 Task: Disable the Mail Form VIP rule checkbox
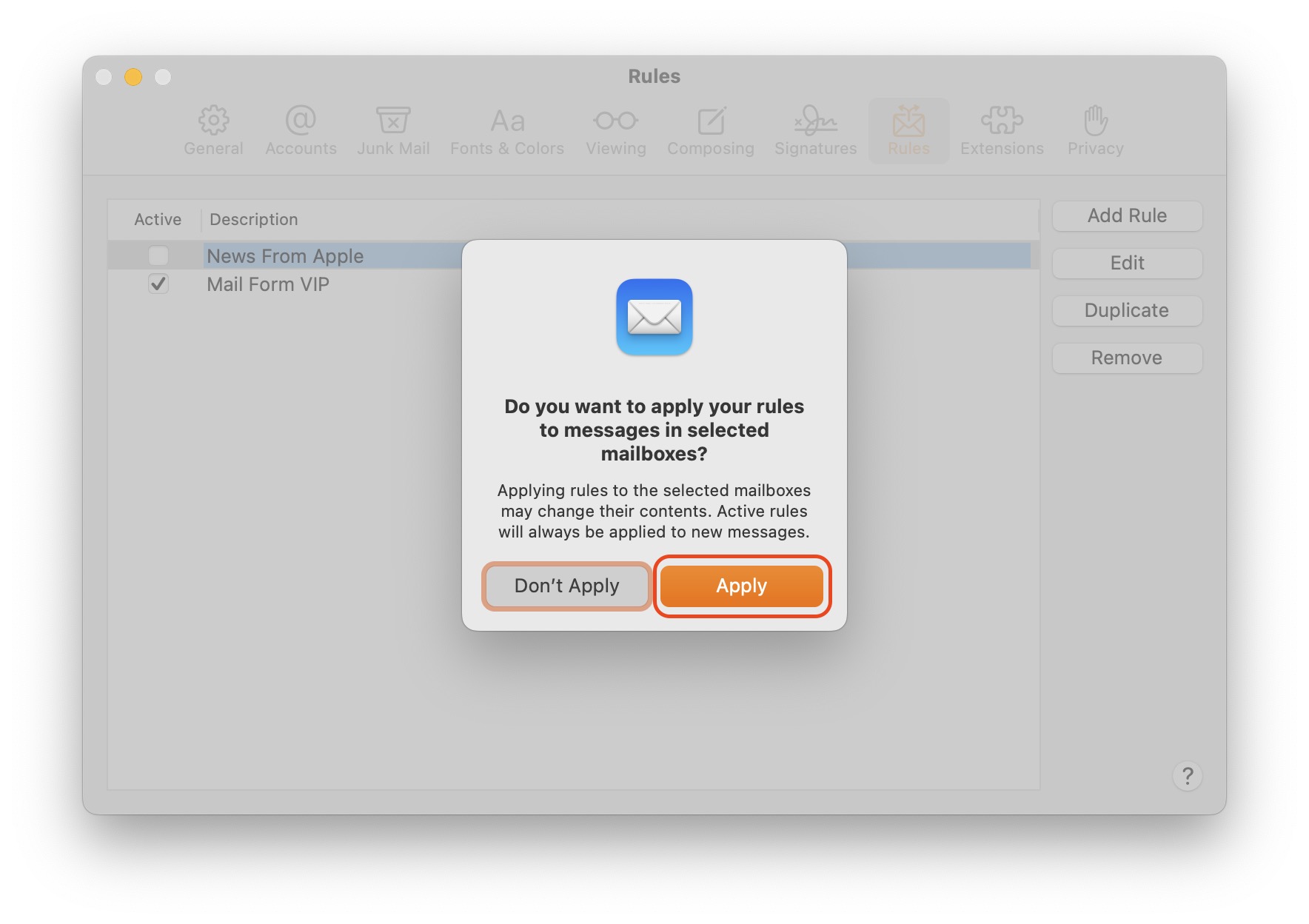pos(158,284)
